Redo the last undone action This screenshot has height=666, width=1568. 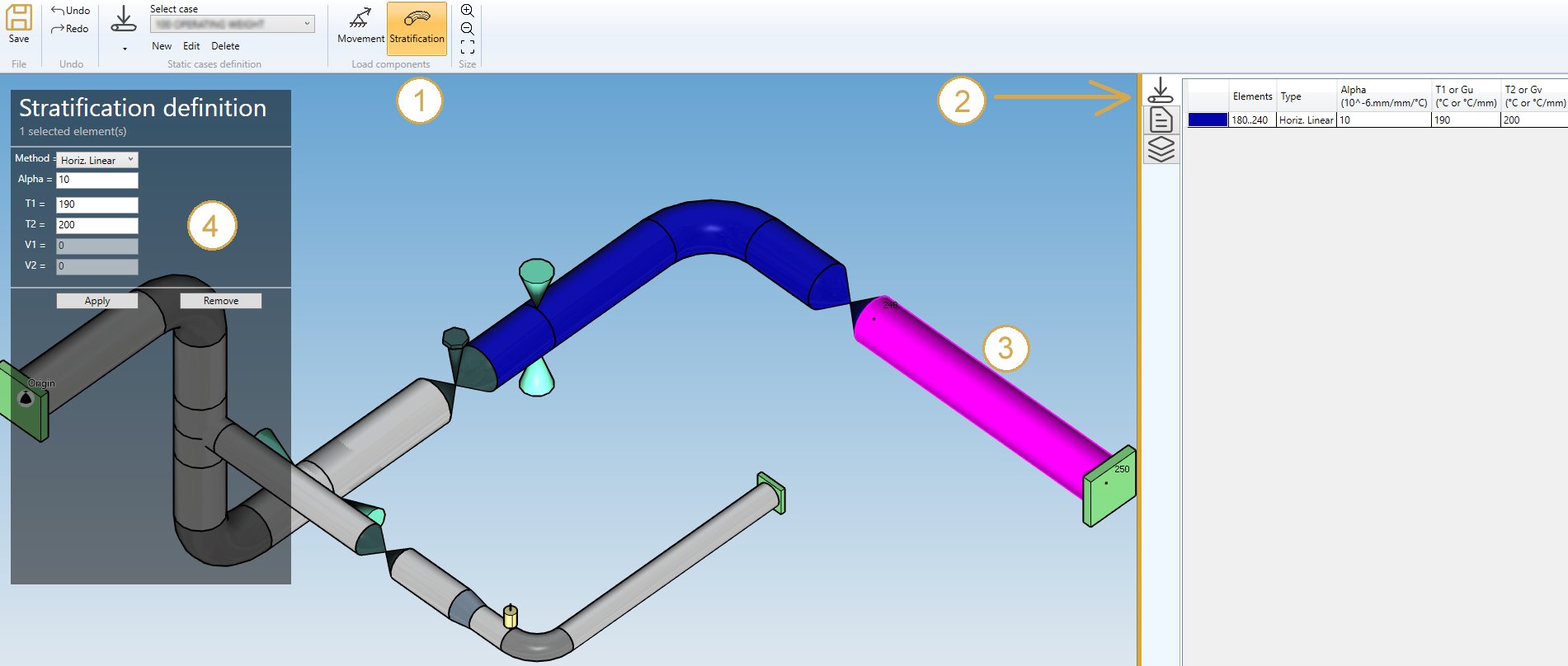point(70,29)
